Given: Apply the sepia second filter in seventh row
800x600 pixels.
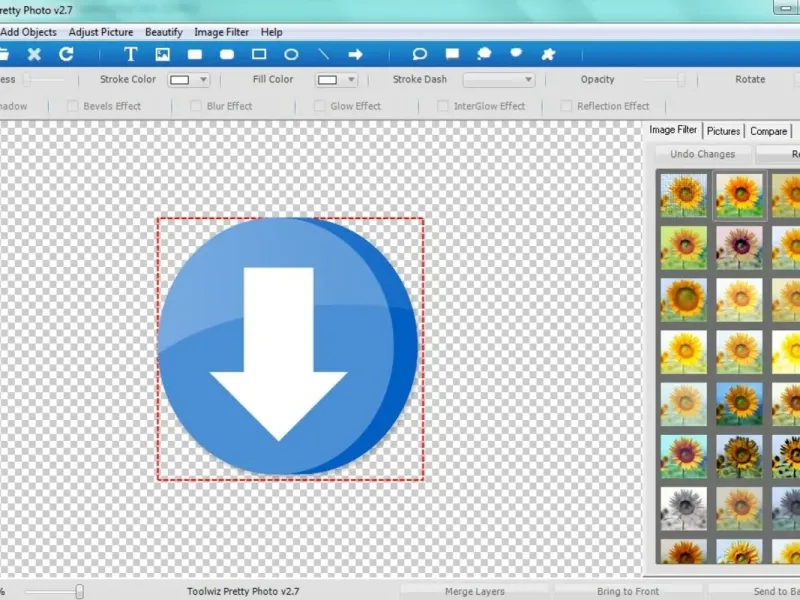Looking at the screenshot, I should pyautogui.click(x=739, y=509).
